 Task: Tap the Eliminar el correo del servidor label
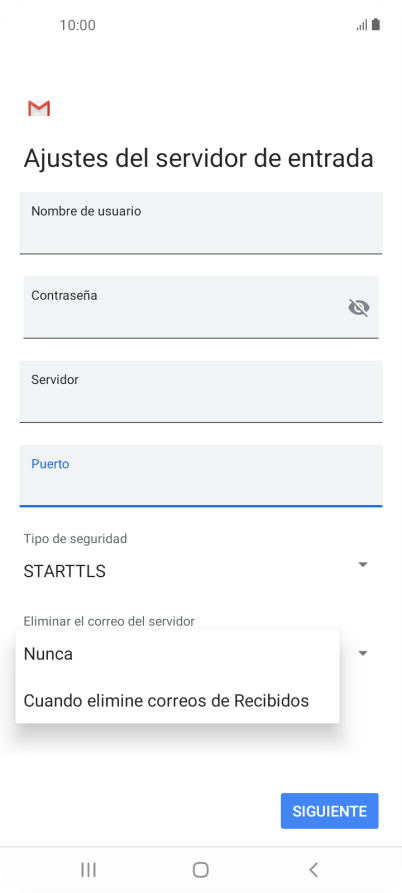(x=109, y=621)
